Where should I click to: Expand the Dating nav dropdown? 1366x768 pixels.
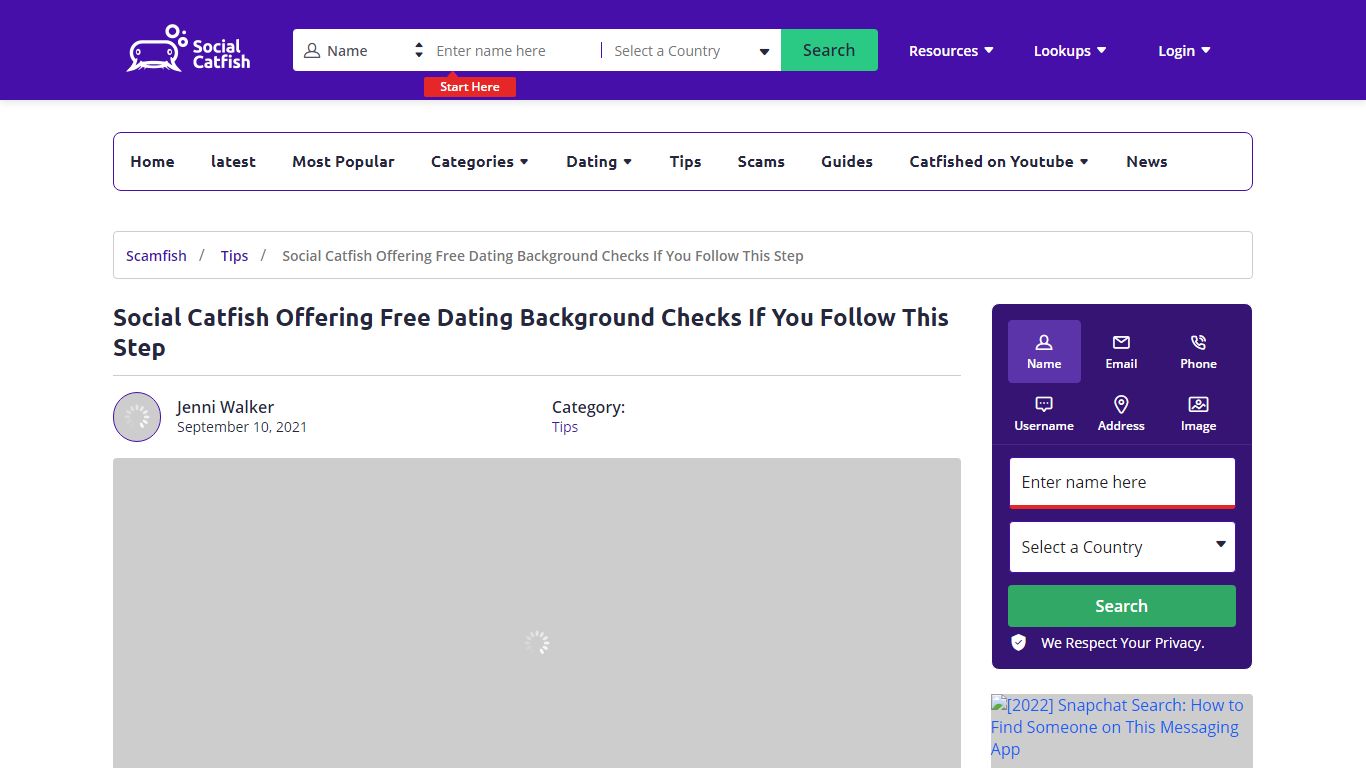(x=599, y=161)
